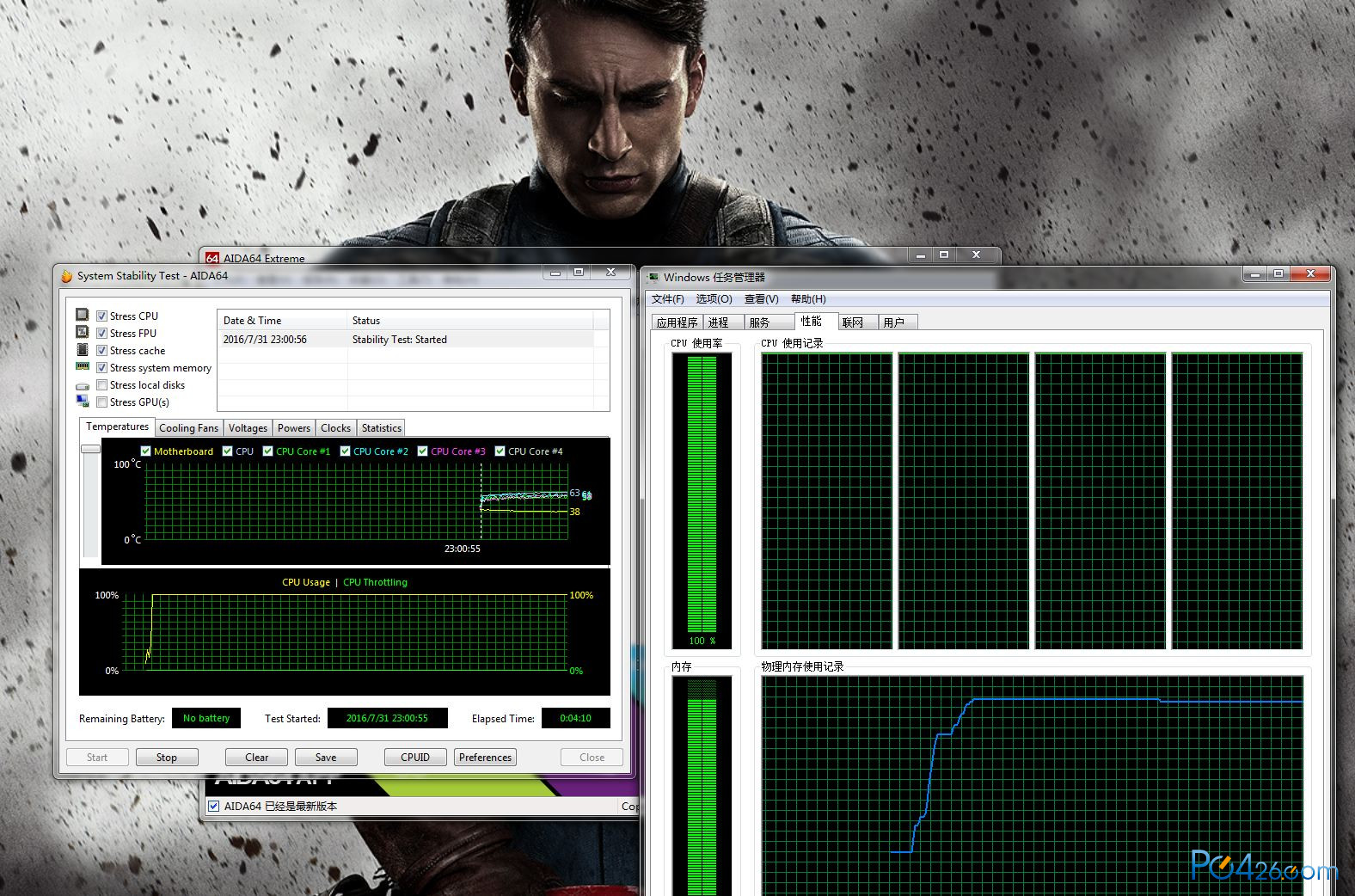Screen dimensions: 1355x896
Task: Toggle CPU Core #3 graph checkbox
Action: point(422,451)
